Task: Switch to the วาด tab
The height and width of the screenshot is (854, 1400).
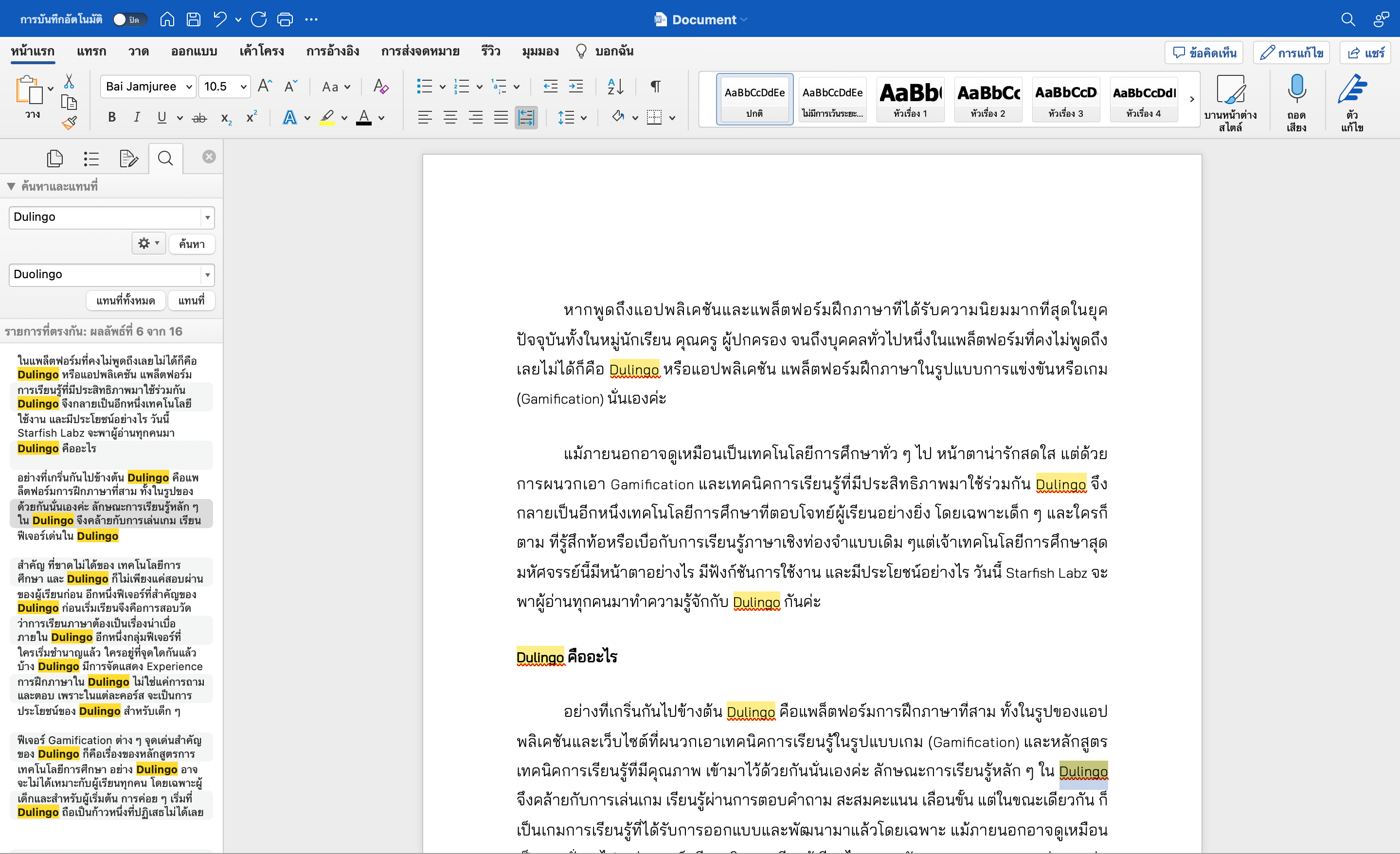Action: (x=138, y=51)
